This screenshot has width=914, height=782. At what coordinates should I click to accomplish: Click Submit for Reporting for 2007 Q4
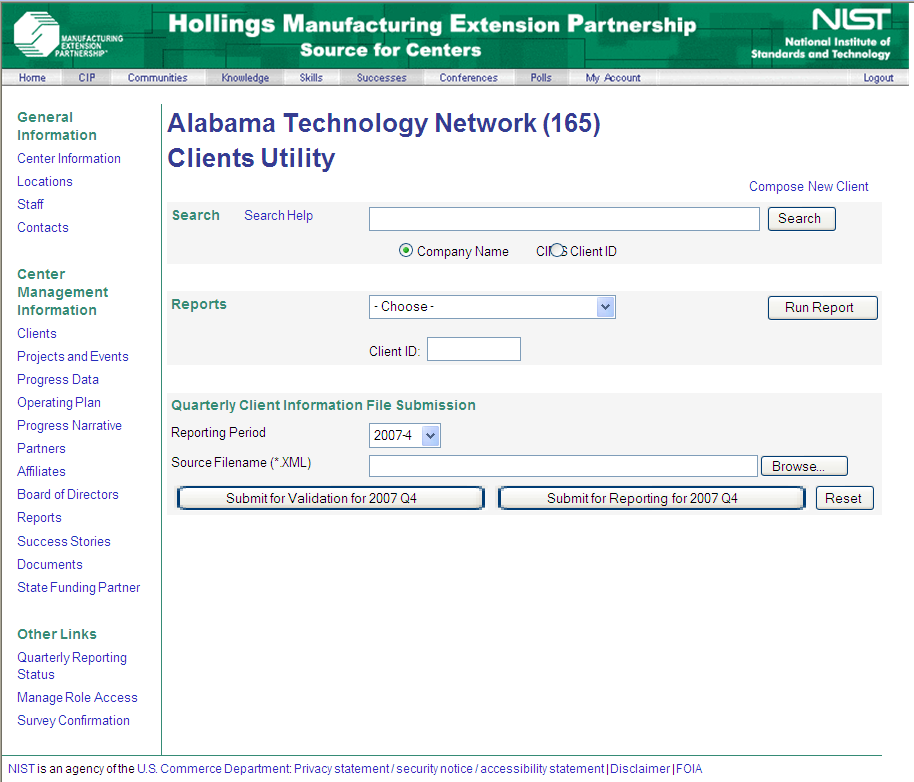click(652, 498)
